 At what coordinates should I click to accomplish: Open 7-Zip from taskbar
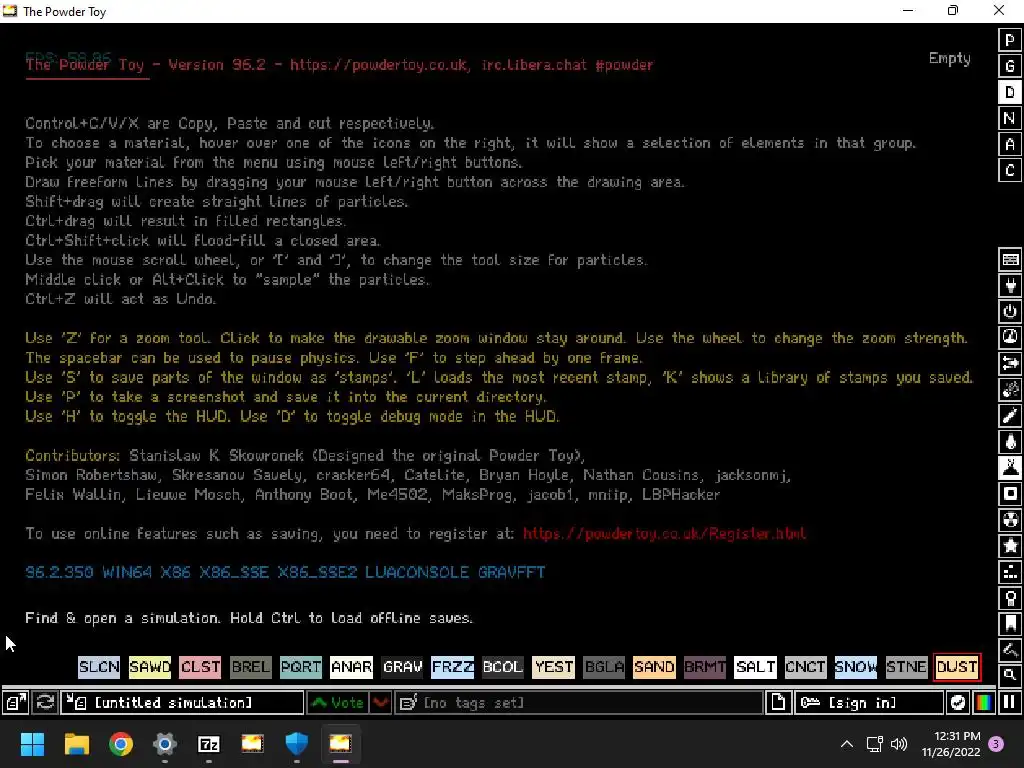(208, 744)
